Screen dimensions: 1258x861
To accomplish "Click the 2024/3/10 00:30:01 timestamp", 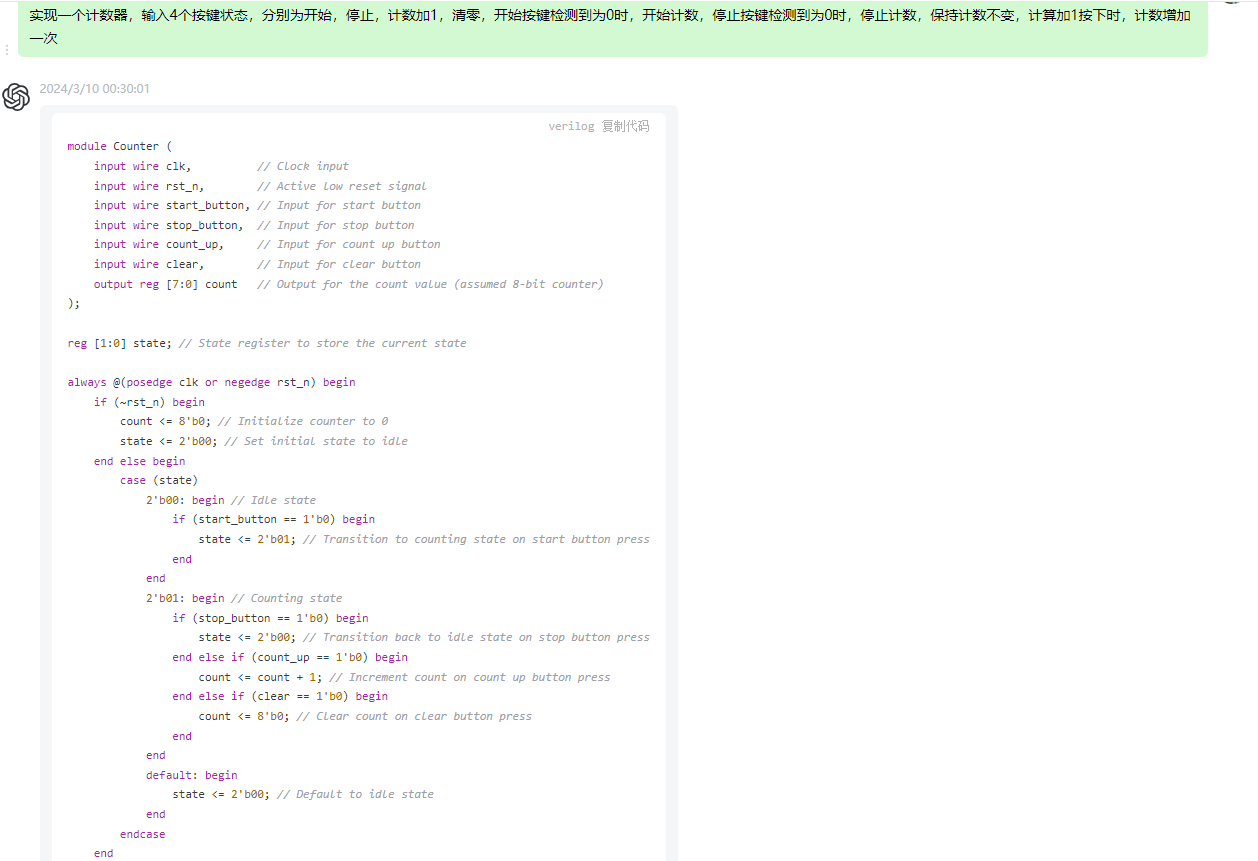I will [x=95, y=89].
